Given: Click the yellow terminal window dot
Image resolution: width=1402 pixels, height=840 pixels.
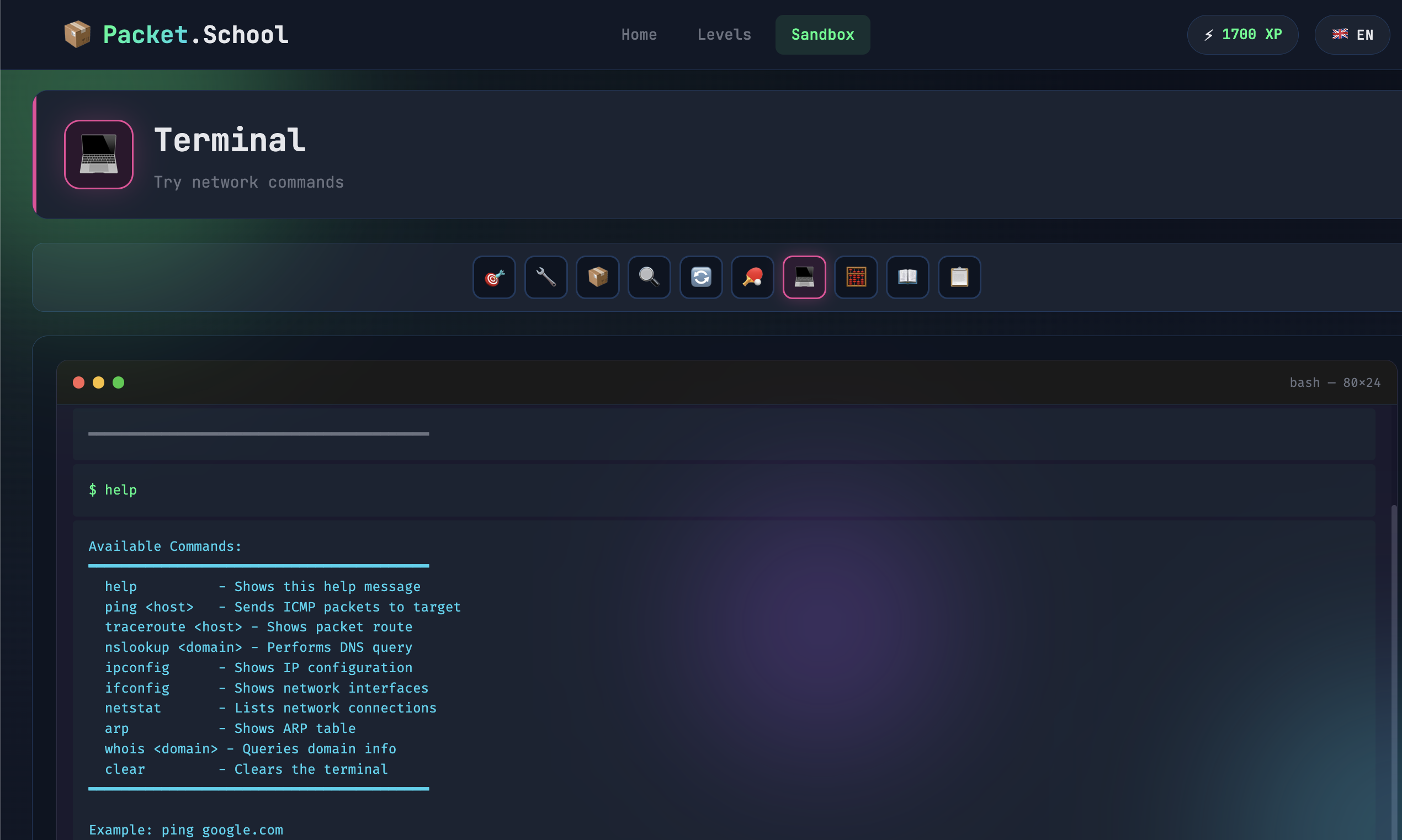Looking at the screenshot, I should [x=98, y=382].
